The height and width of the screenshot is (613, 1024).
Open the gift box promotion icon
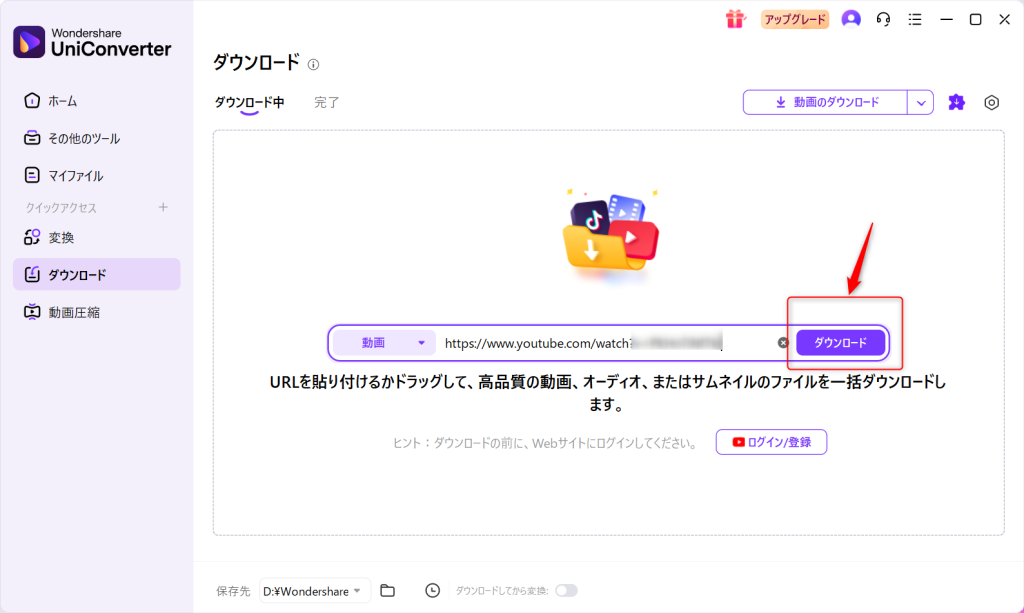[735, 19]
